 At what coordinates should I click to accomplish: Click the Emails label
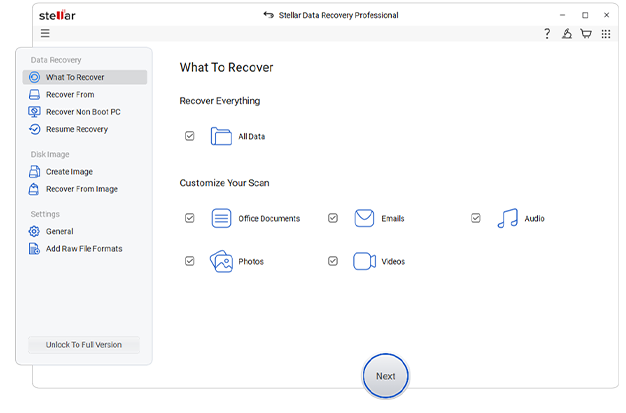tap(393, 218)
